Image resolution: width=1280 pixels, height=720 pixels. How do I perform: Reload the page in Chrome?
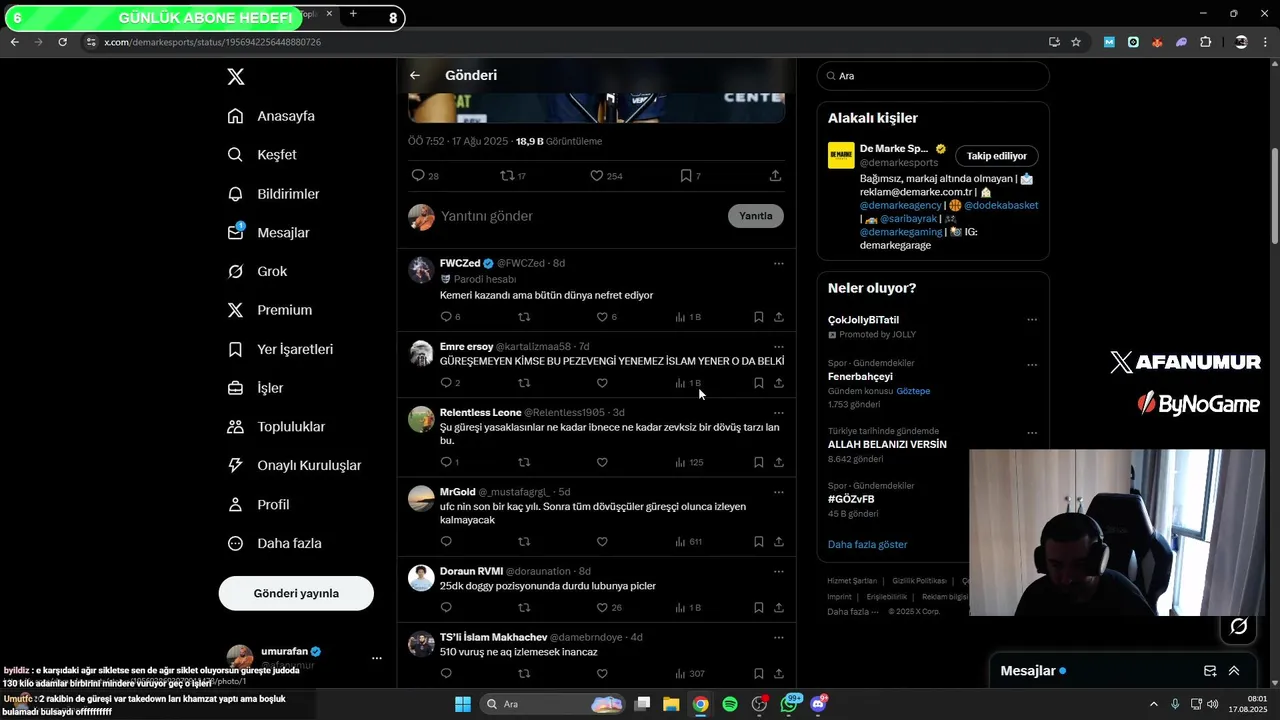point(62,42)
